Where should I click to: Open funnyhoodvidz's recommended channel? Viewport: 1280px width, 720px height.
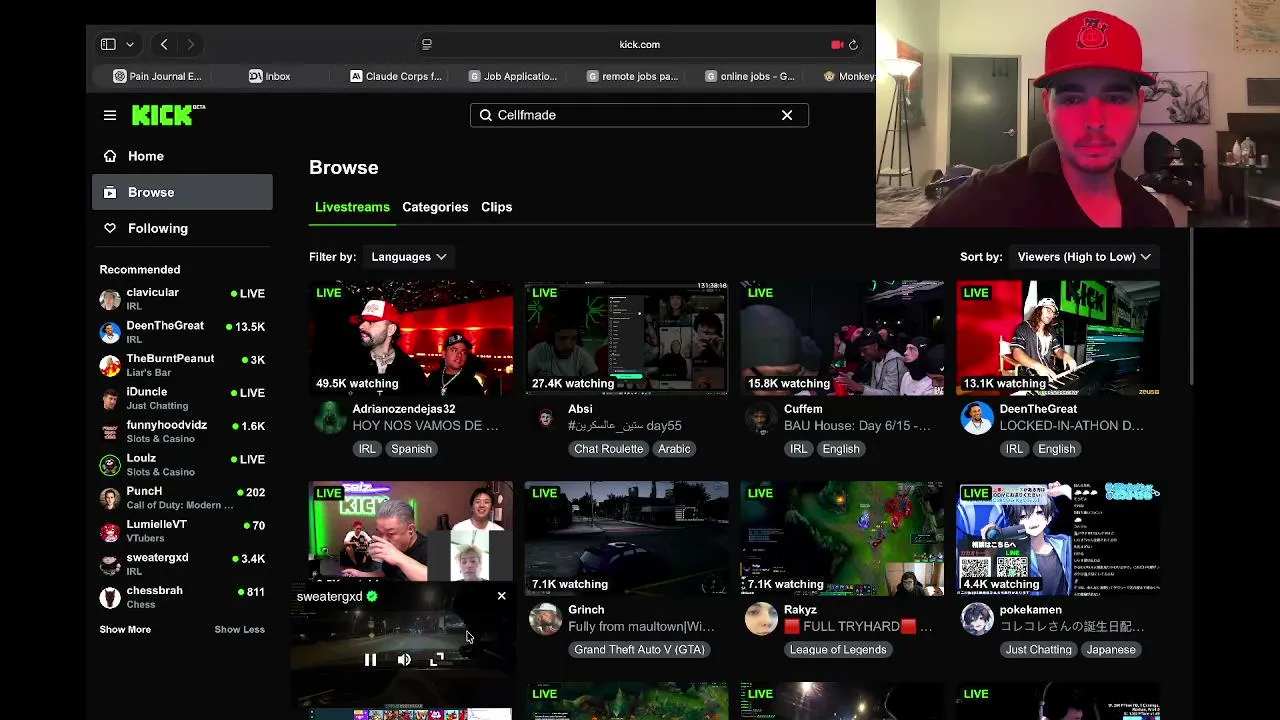(182, 431)
